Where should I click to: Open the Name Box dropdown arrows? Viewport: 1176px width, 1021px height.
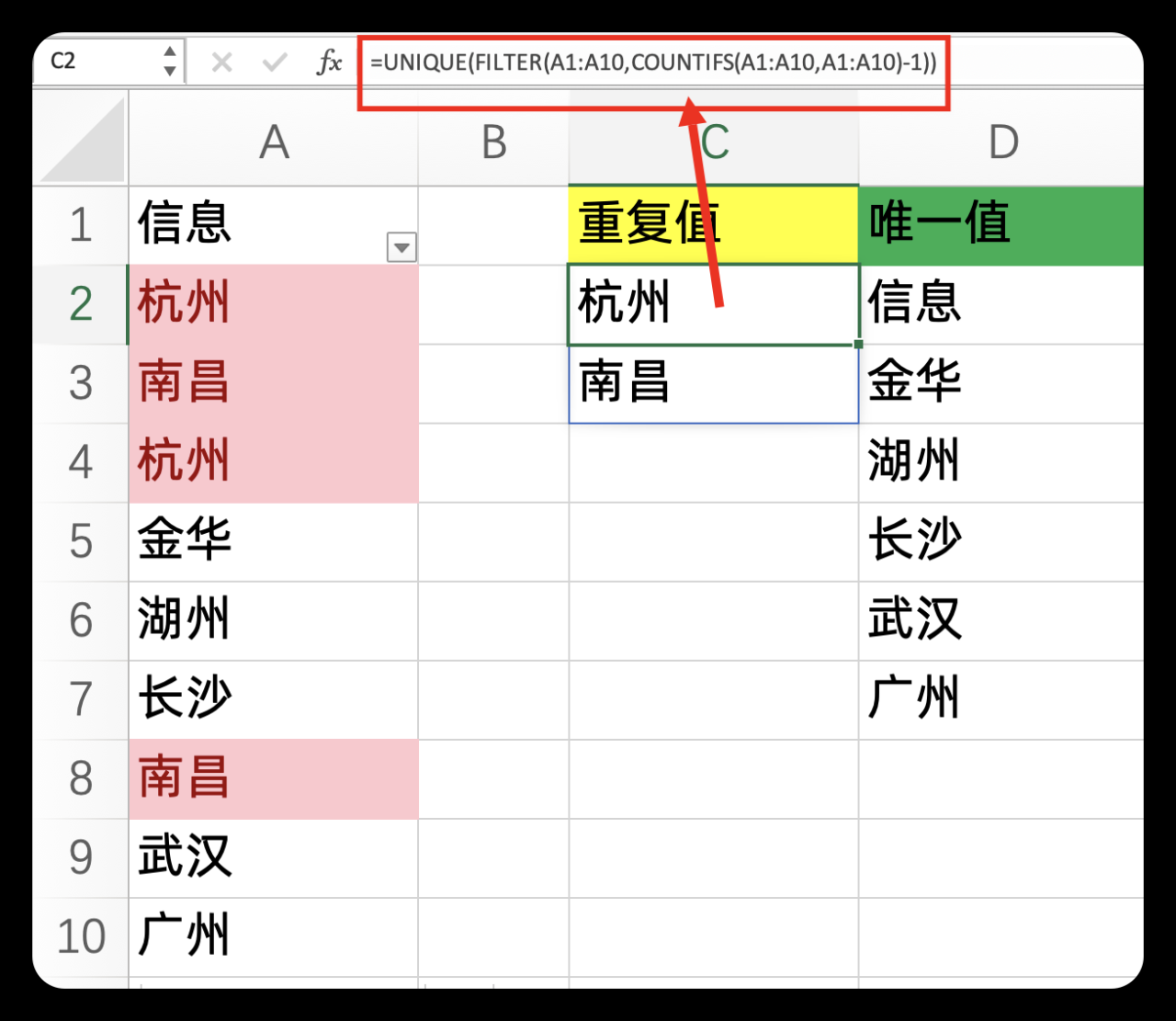point(170,62)
